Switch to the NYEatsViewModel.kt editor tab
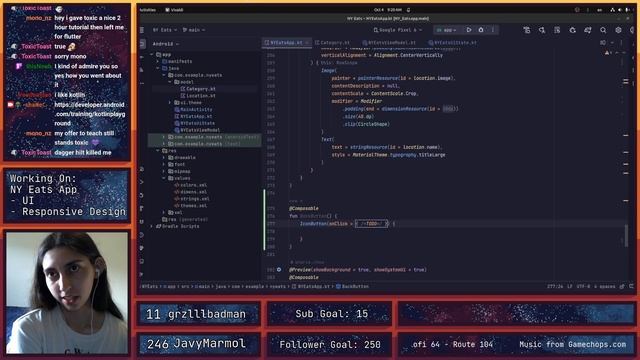 tap(389, 42)
